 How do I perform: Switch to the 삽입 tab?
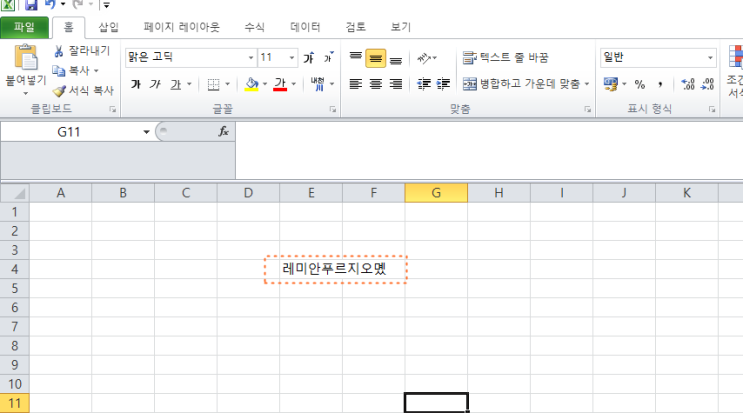coord(108,27)
